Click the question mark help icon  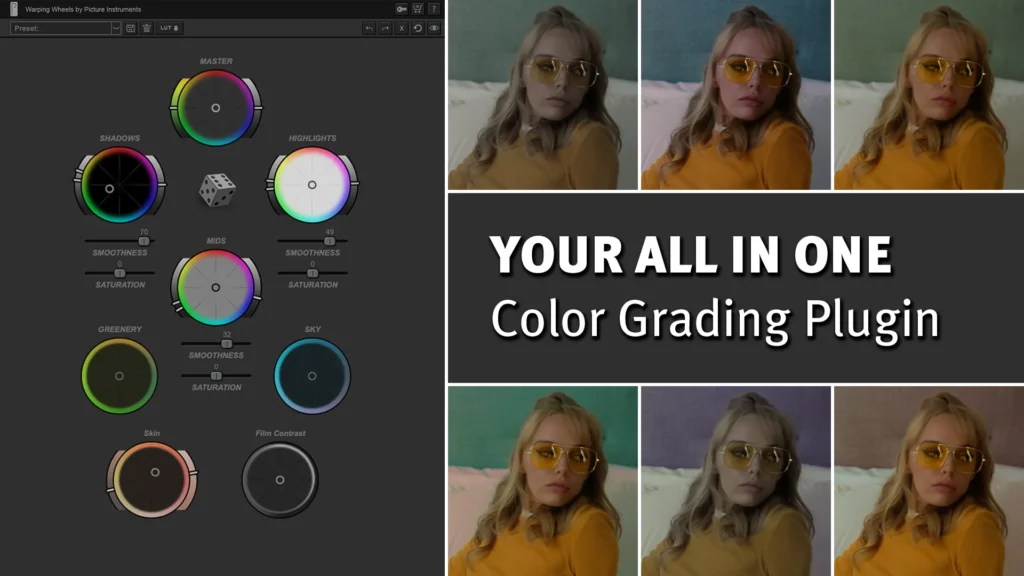(434, 9)
